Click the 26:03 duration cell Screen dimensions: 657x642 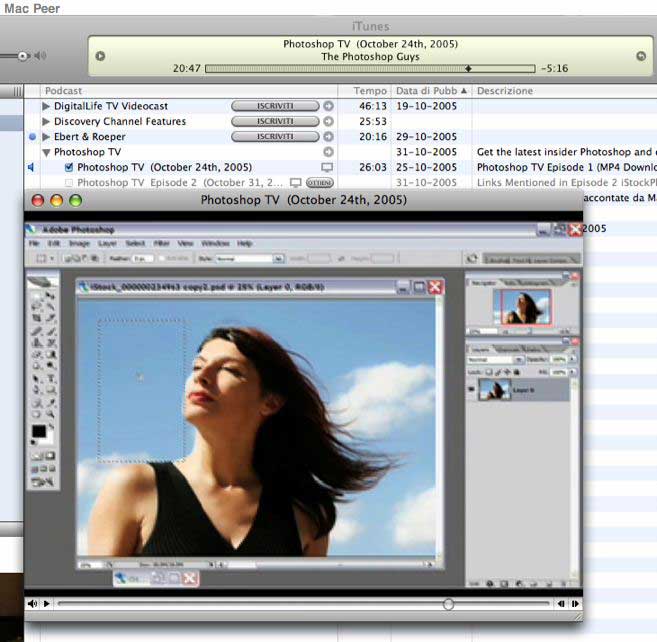pyautogui.click(x=373, y=167)
